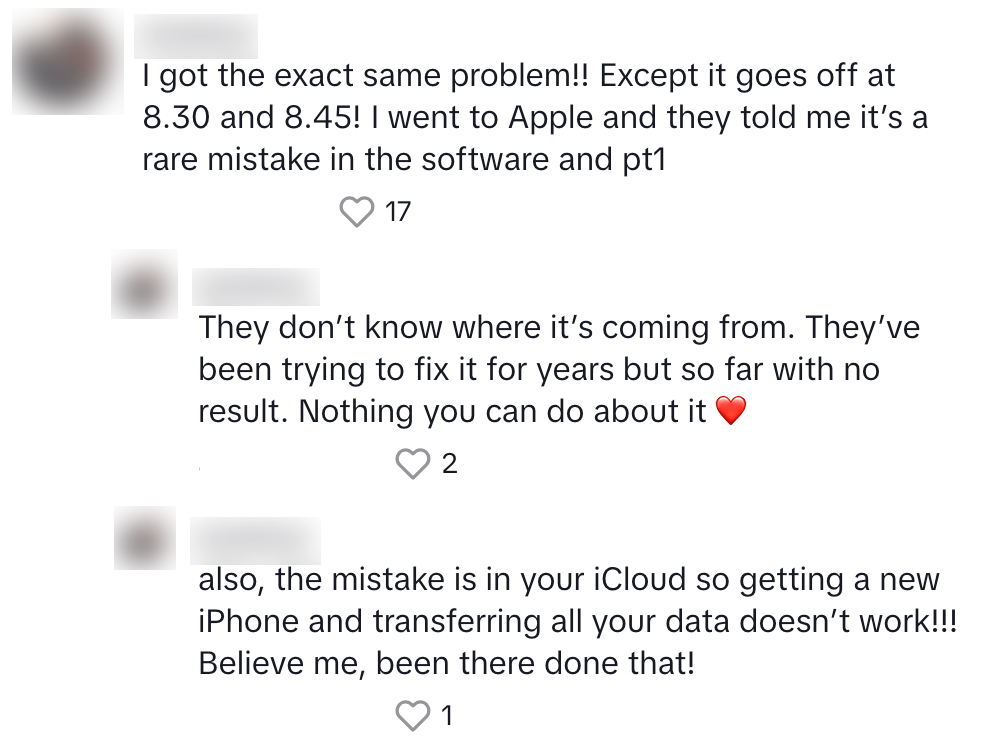Click the "Believe me, been there done that!" line
The width and height of the screenshot is (982, 740).
[446, 664]
